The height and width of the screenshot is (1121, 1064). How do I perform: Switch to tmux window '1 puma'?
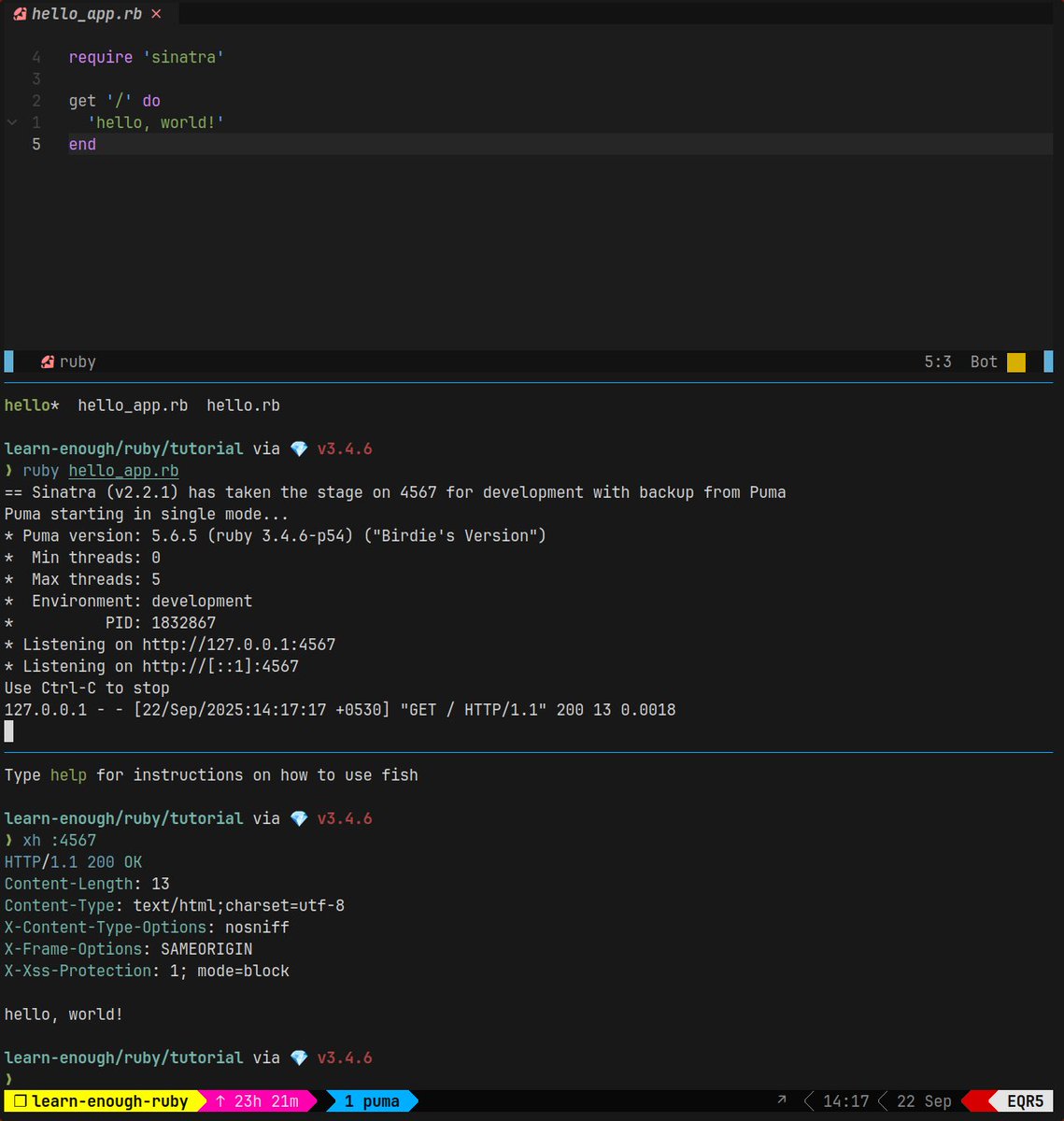tap(372, 1101)
